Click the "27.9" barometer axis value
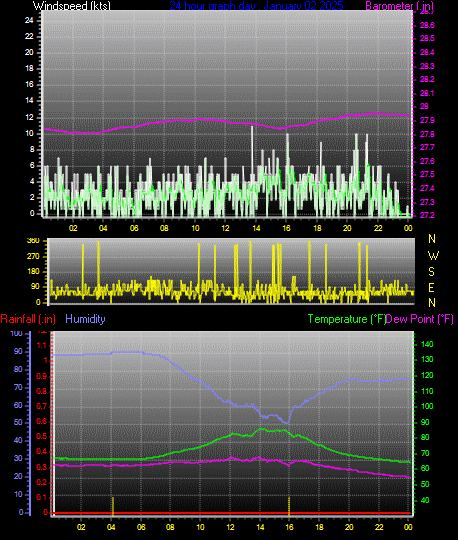 pos(427,121)
